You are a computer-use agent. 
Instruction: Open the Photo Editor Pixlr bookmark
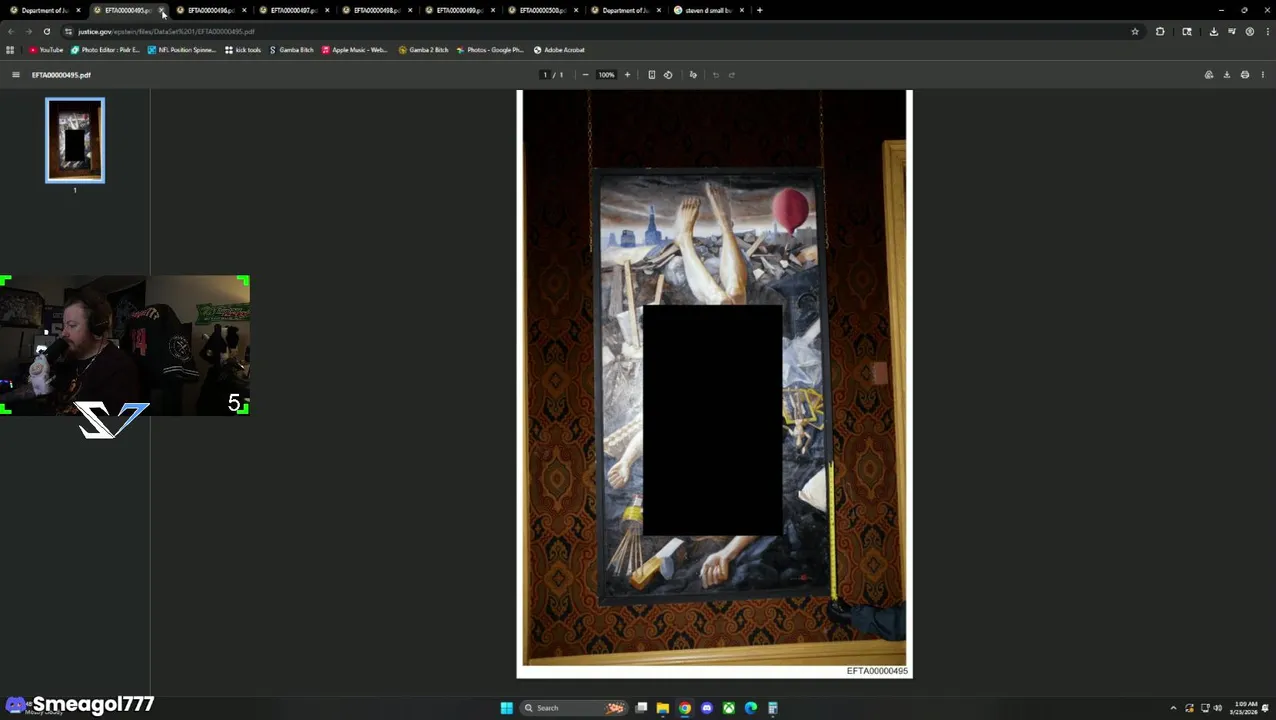105,50
